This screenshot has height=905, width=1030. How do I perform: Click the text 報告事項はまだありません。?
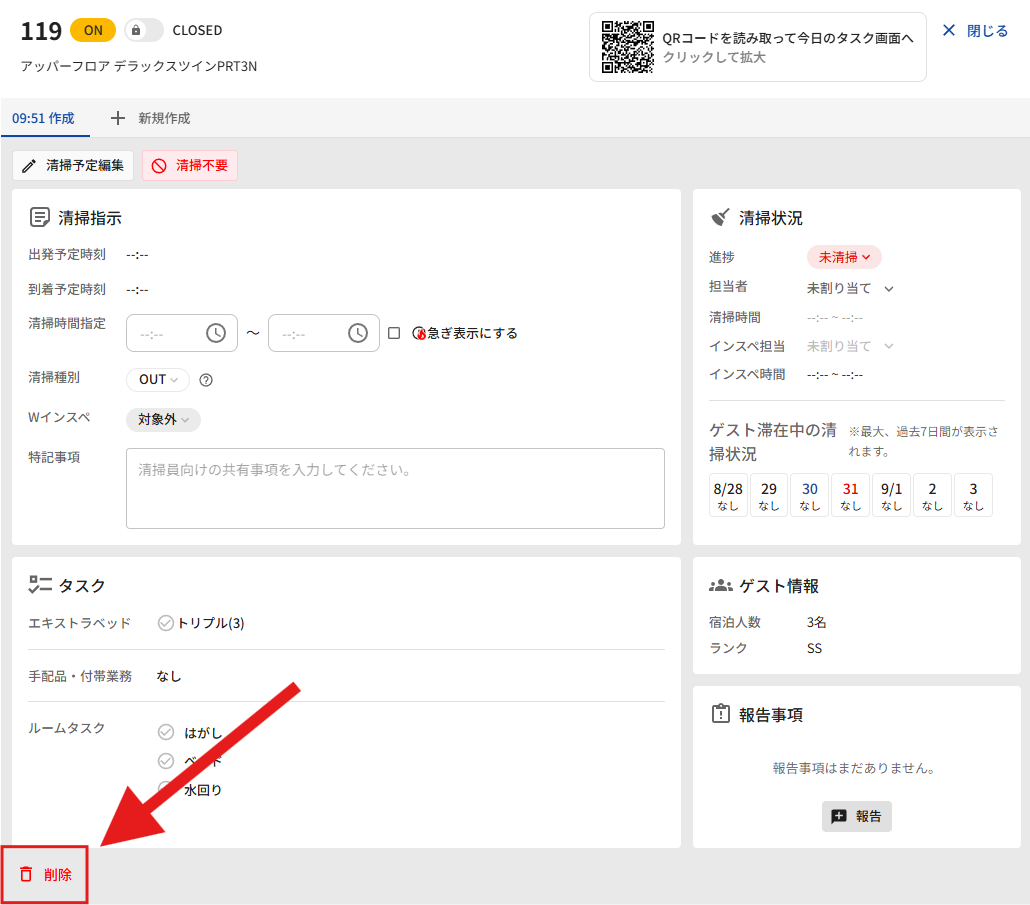(855, 768)
